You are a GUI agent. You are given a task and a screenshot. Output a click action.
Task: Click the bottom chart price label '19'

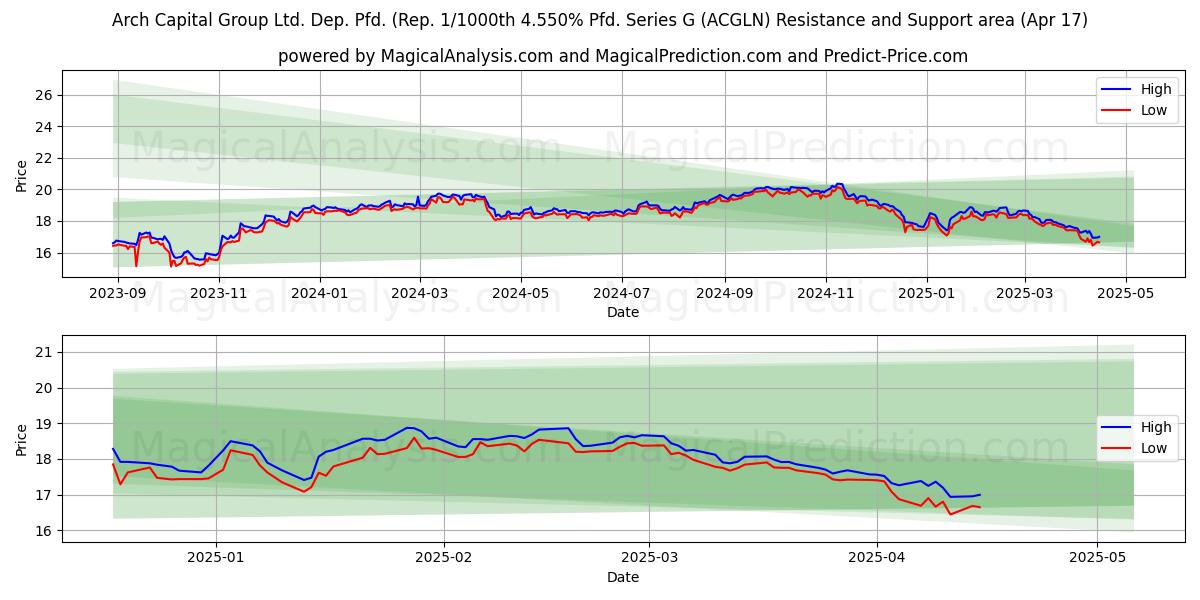46,424
